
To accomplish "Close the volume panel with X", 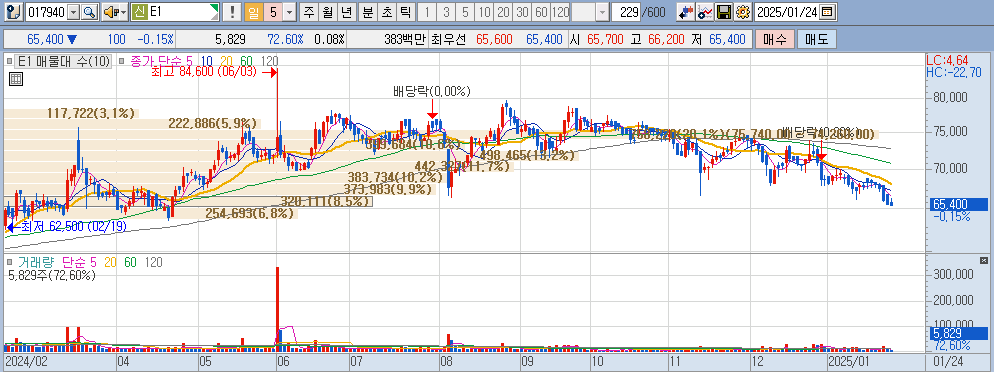I will click(x=984, y=260).
